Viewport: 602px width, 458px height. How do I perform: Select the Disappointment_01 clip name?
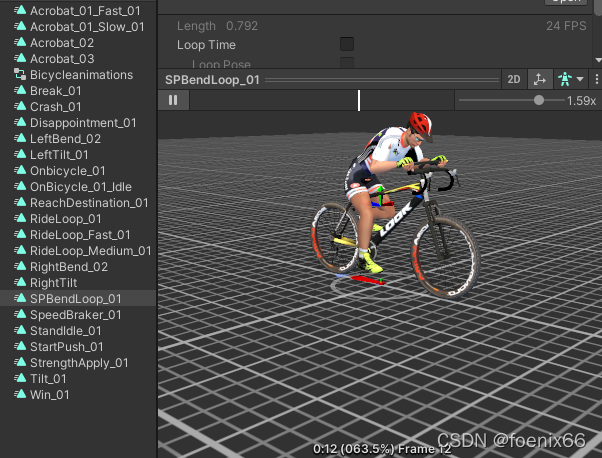(x=83, y=123)
